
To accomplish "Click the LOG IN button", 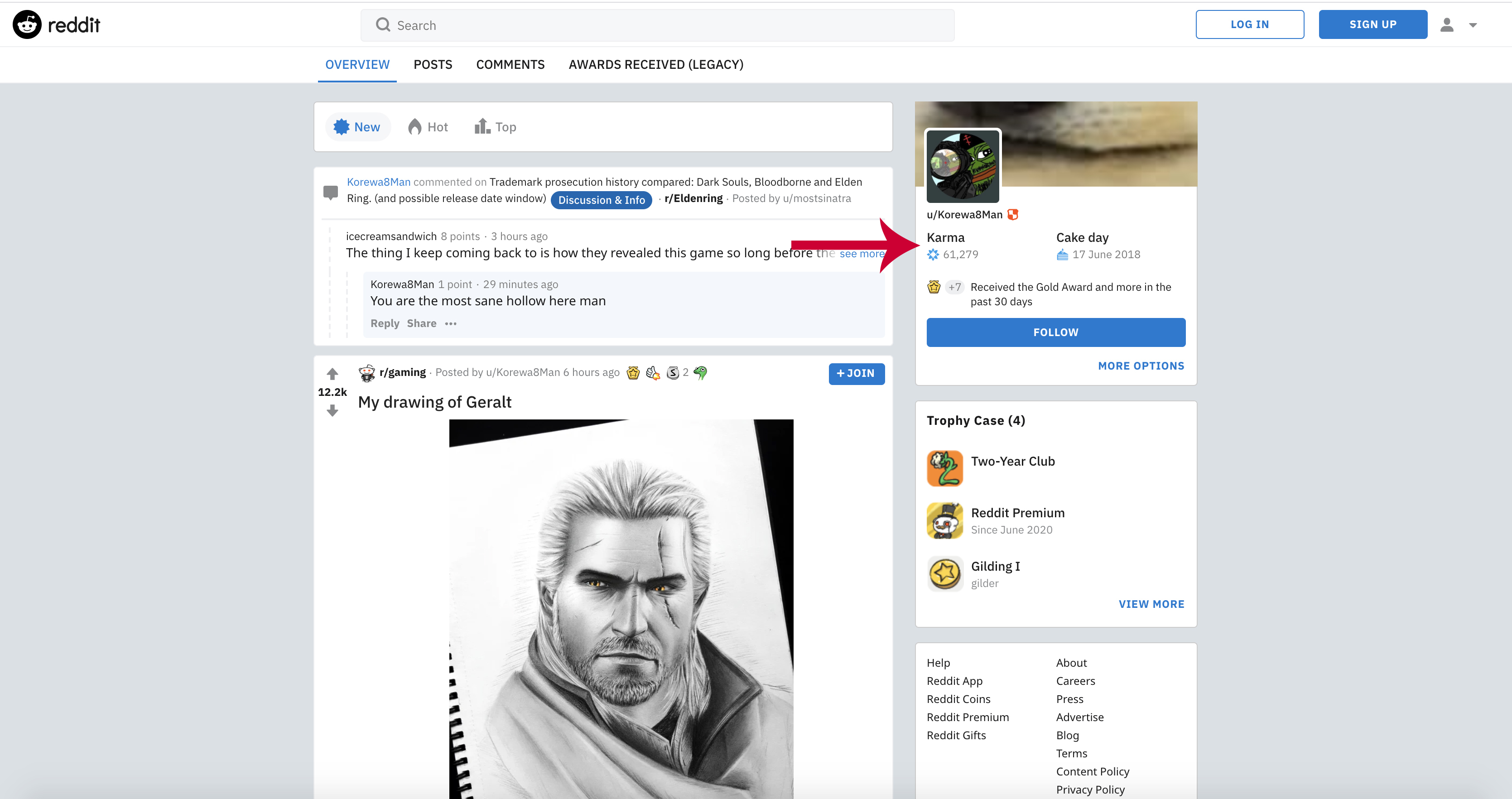I will (x=1250, y=24).
